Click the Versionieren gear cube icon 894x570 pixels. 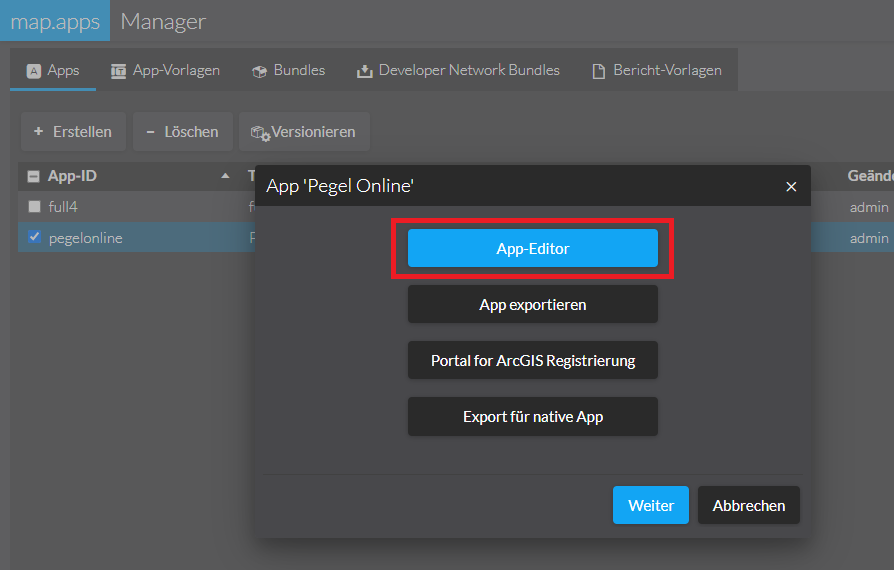pos(261,133)
